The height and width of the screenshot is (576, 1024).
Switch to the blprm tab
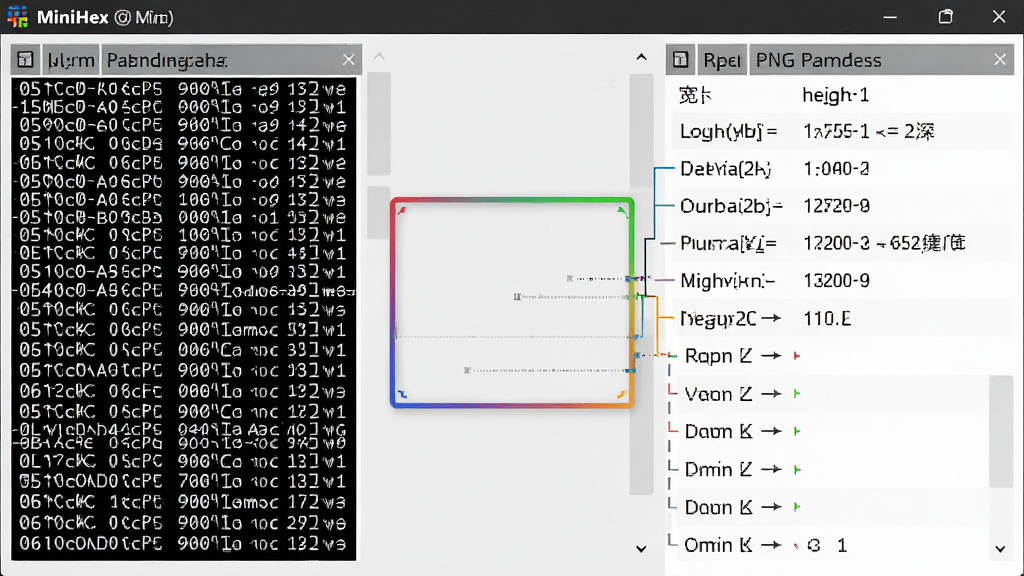pyautogui.click(x=71, y=60)
